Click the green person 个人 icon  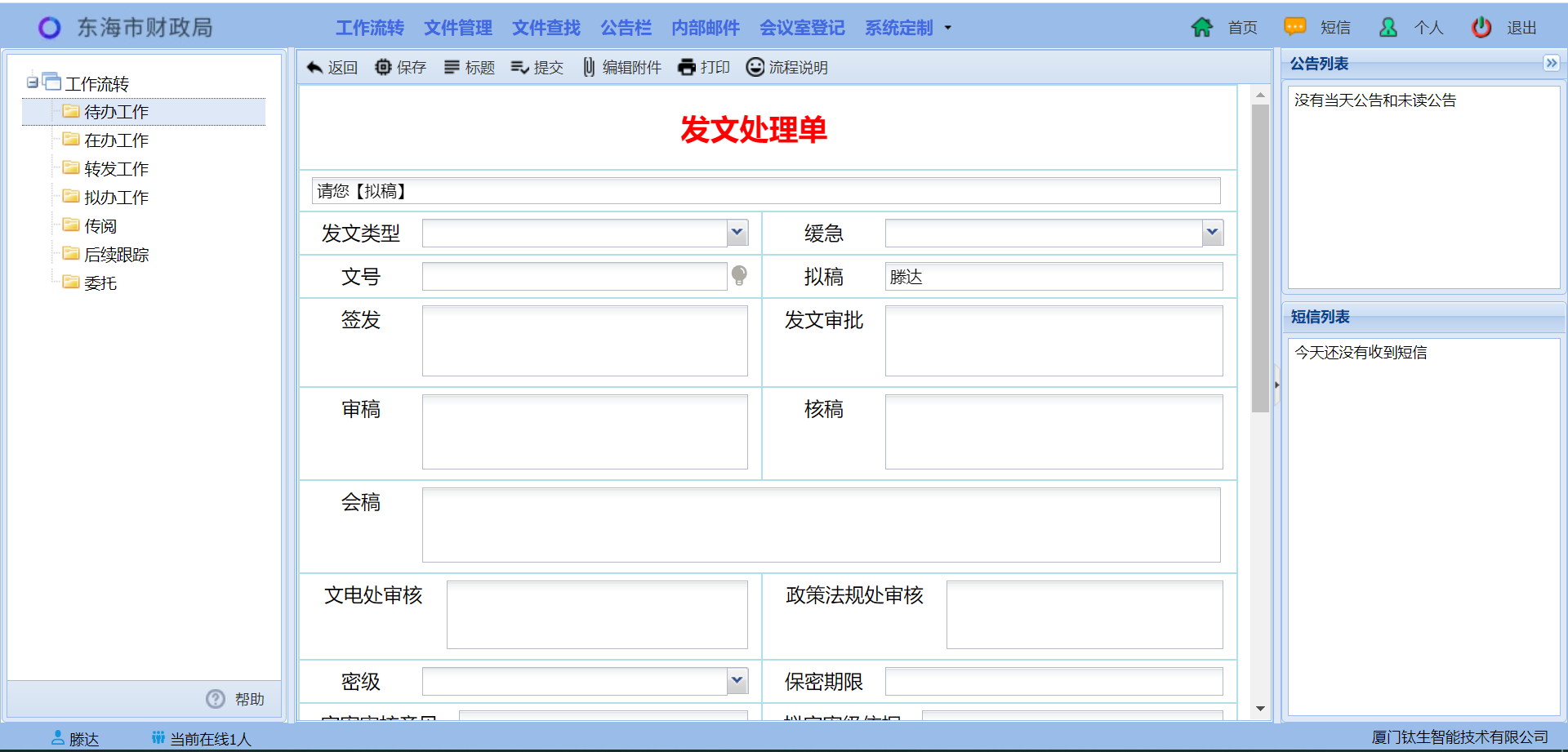[1388, 27]
